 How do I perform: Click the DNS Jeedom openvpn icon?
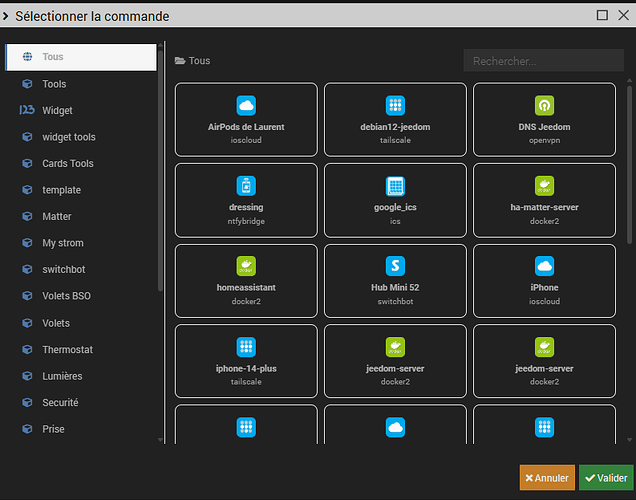click(544, 106)
